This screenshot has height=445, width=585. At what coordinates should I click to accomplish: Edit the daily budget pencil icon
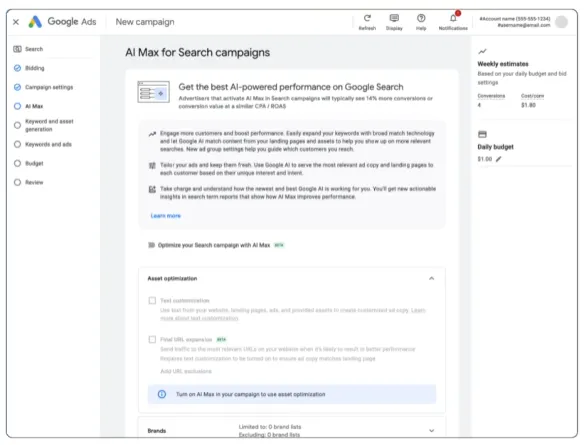click(x=498, y=159)
